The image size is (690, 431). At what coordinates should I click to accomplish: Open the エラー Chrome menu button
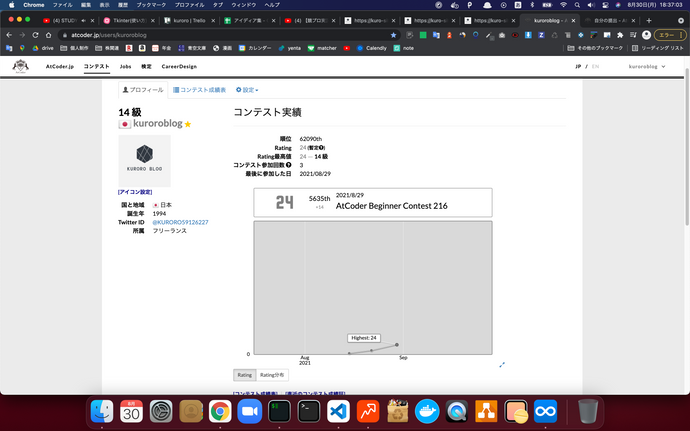[670, 35]
